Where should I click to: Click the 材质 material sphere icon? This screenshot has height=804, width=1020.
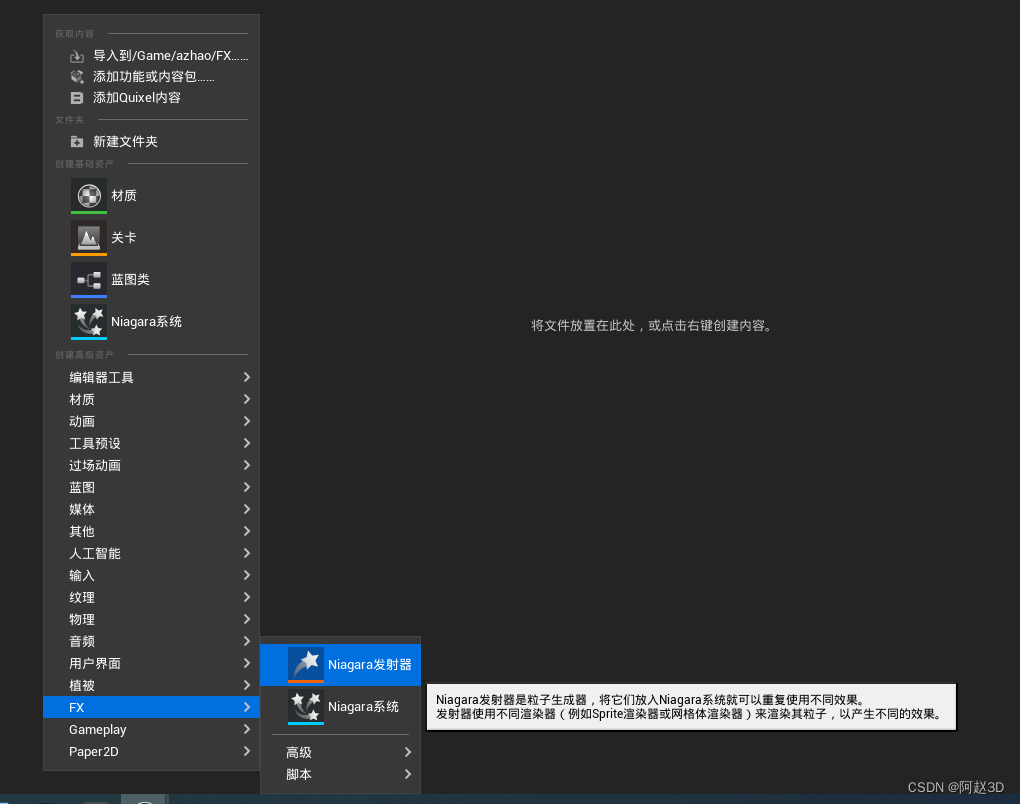click(89, 196)
